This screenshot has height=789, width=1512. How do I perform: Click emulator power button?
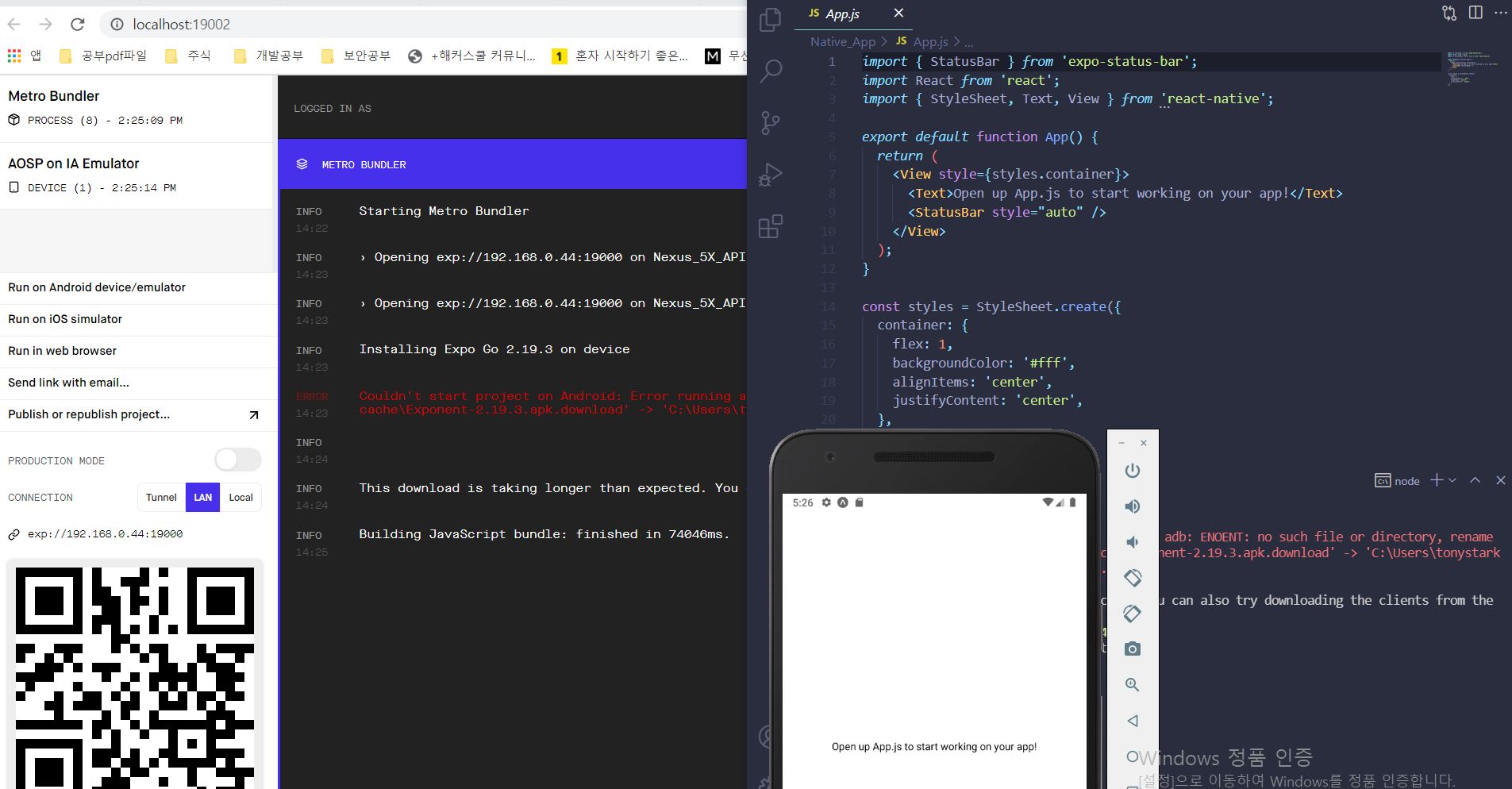coord(1133,471)
